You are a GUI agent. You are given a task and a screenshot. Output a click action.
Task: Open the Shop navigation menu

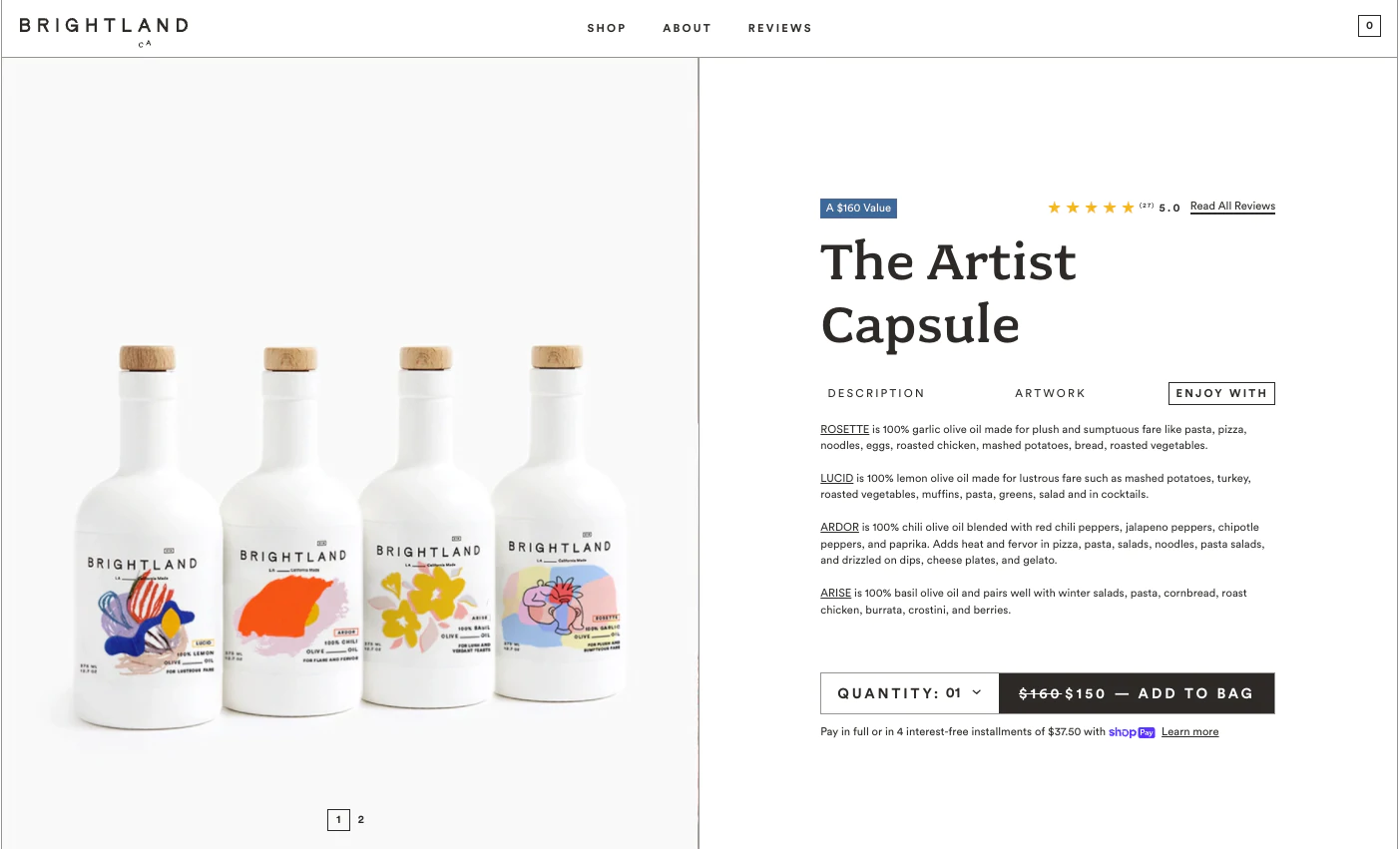click(x=606, y=28)
